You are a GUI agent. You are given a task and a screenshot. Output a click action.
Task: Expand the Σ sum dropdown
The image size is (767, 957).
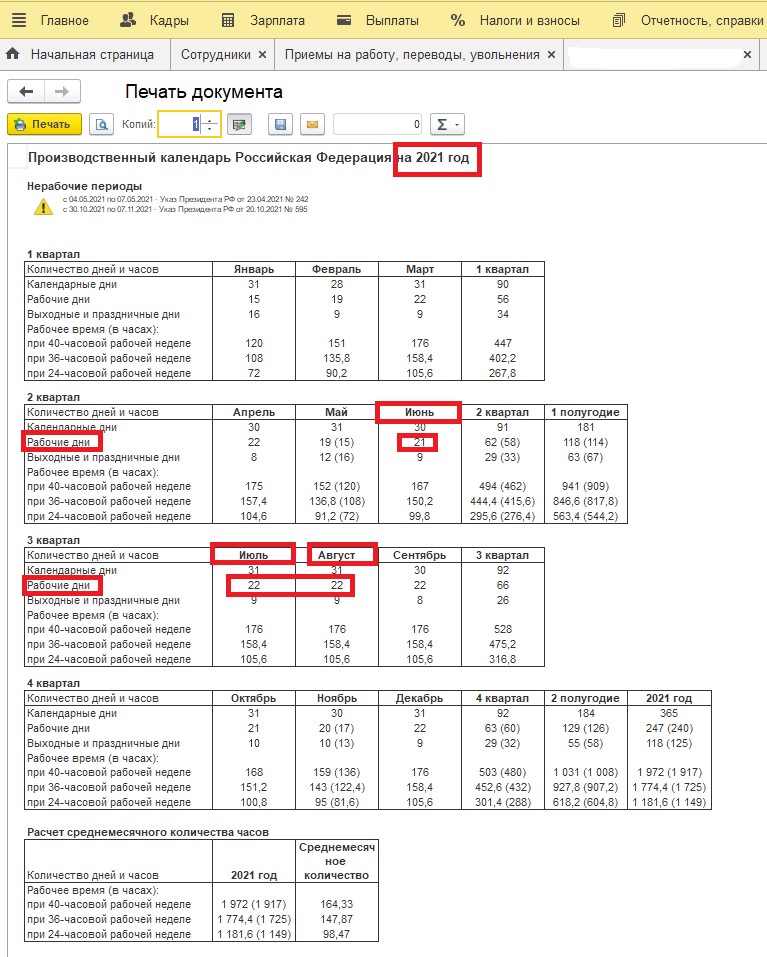pyautogui.click(x=448, y=124)
